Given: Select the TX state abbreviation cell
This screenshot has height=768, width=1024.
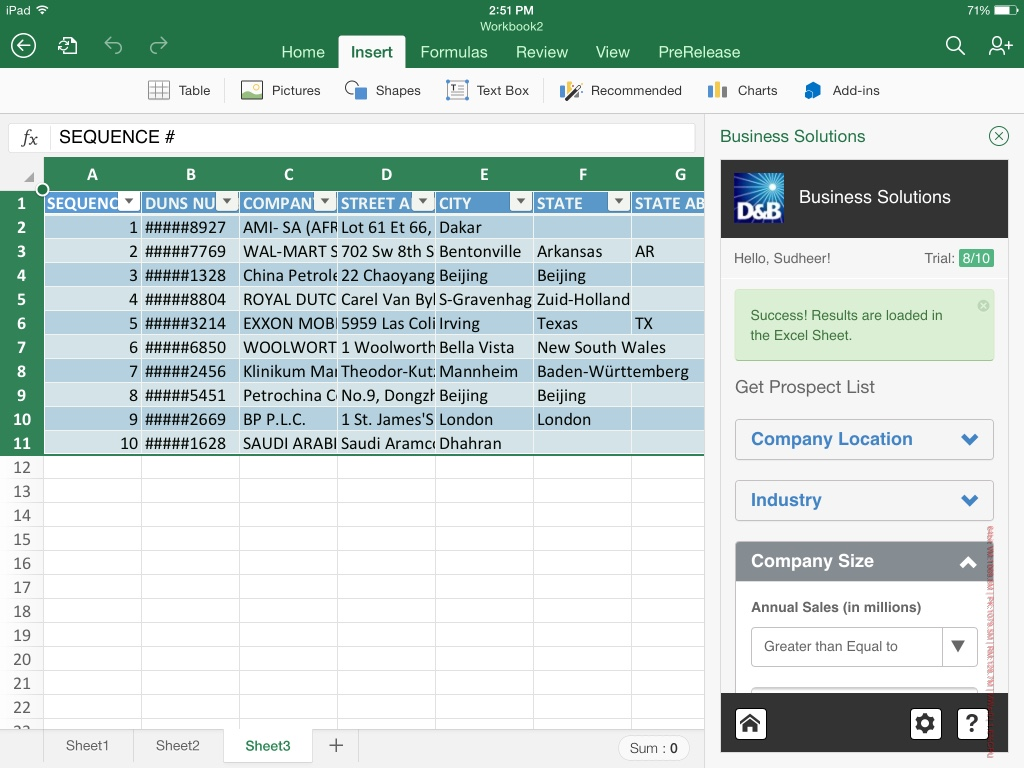Looking at the screenshot, I should tap(668, 323).
